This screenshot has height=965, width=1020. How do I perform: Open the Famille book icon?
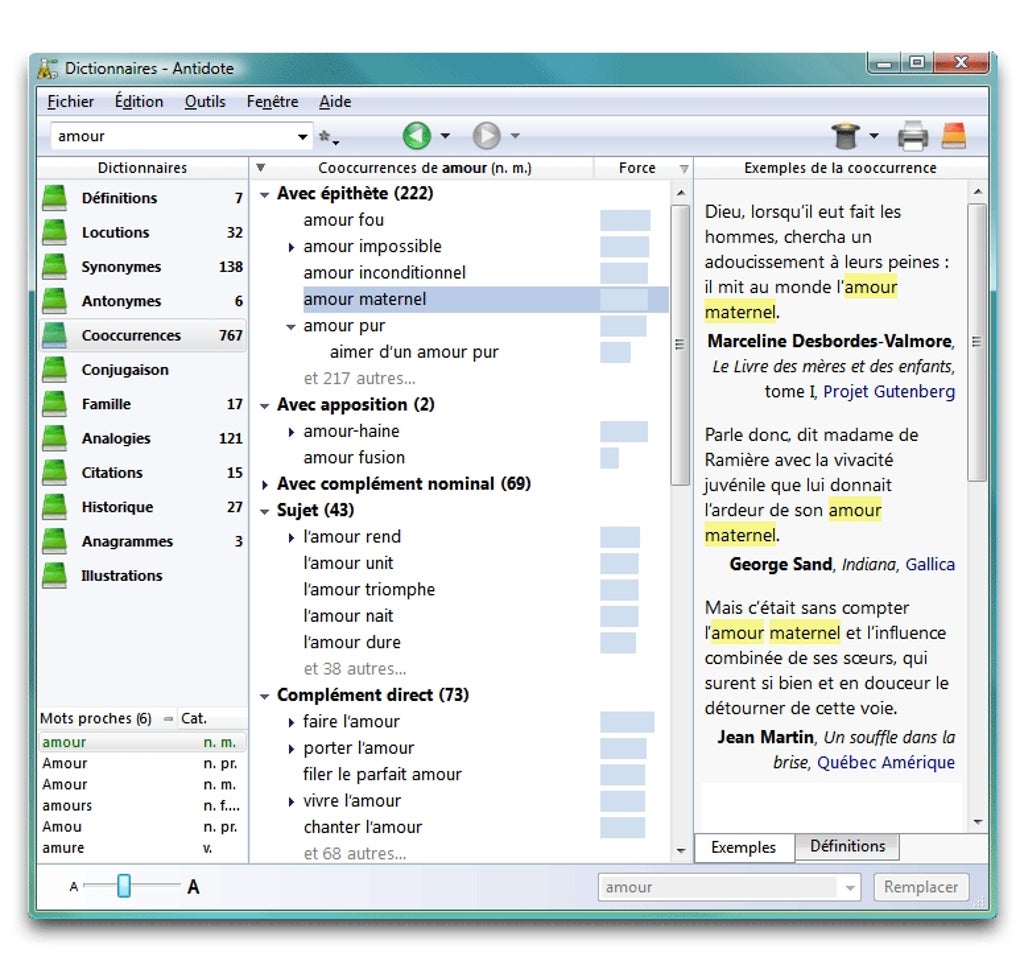(x=54, y=404)
